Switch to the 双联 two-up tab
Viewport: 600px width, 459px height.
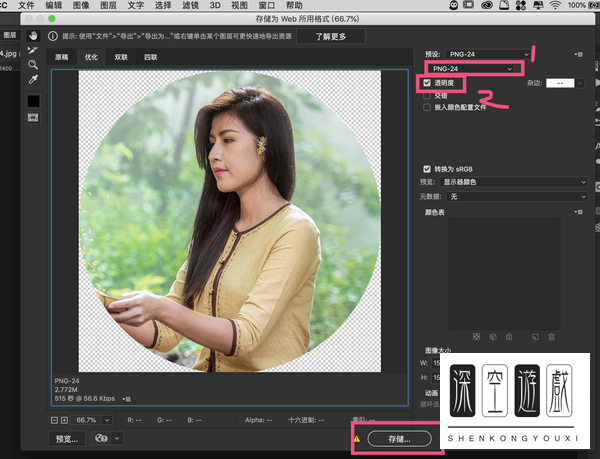tap(120, 57)
